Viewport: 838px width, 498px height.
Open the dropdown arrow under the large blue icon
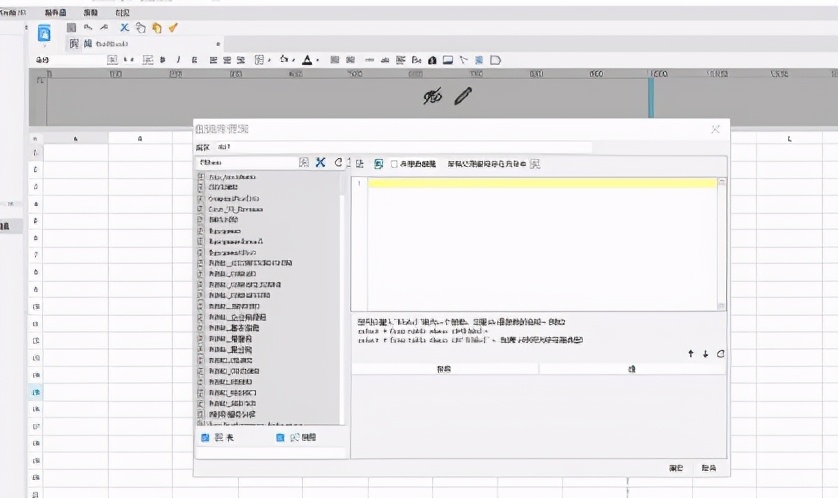44,46
